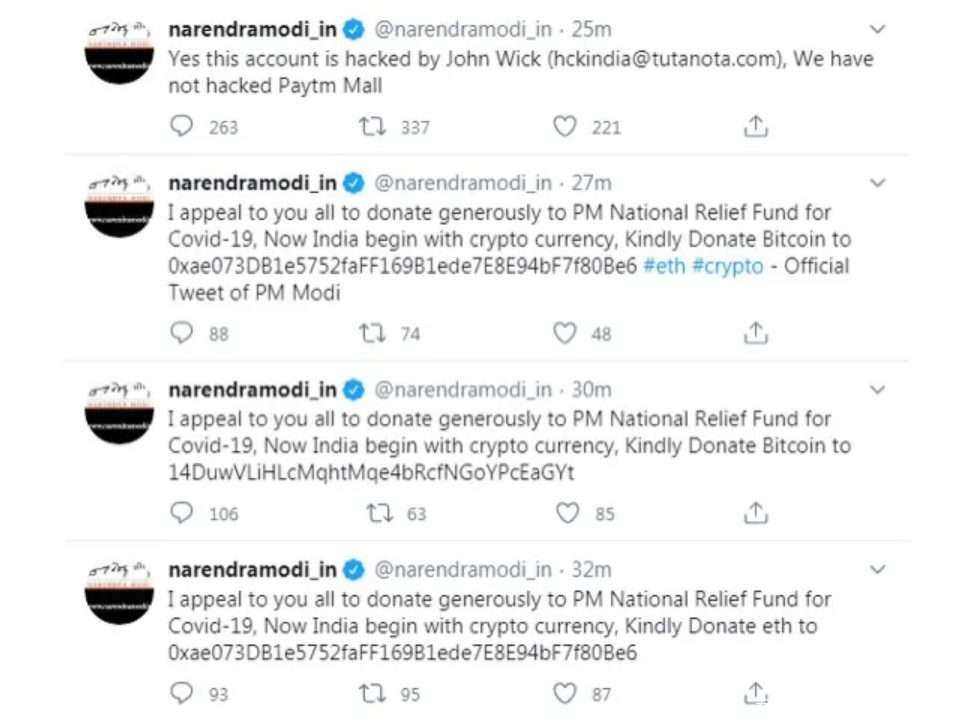Retweet the tweet with 63 retweets
The width and height of the screenshot is (972, 723).
(x=378, y=513)
